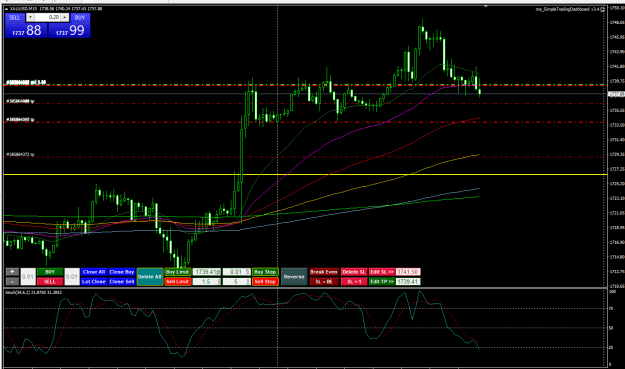Click the 0.01 pending lot field

click(236, 272)
